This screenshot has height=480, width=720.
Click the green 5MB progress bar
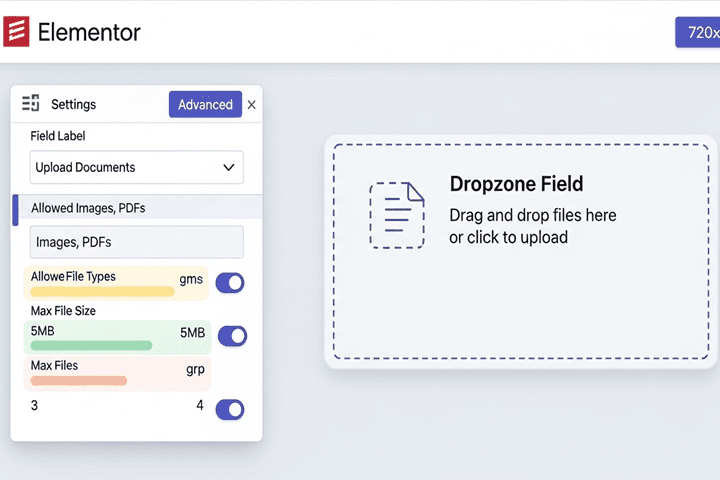coord(91,345)
